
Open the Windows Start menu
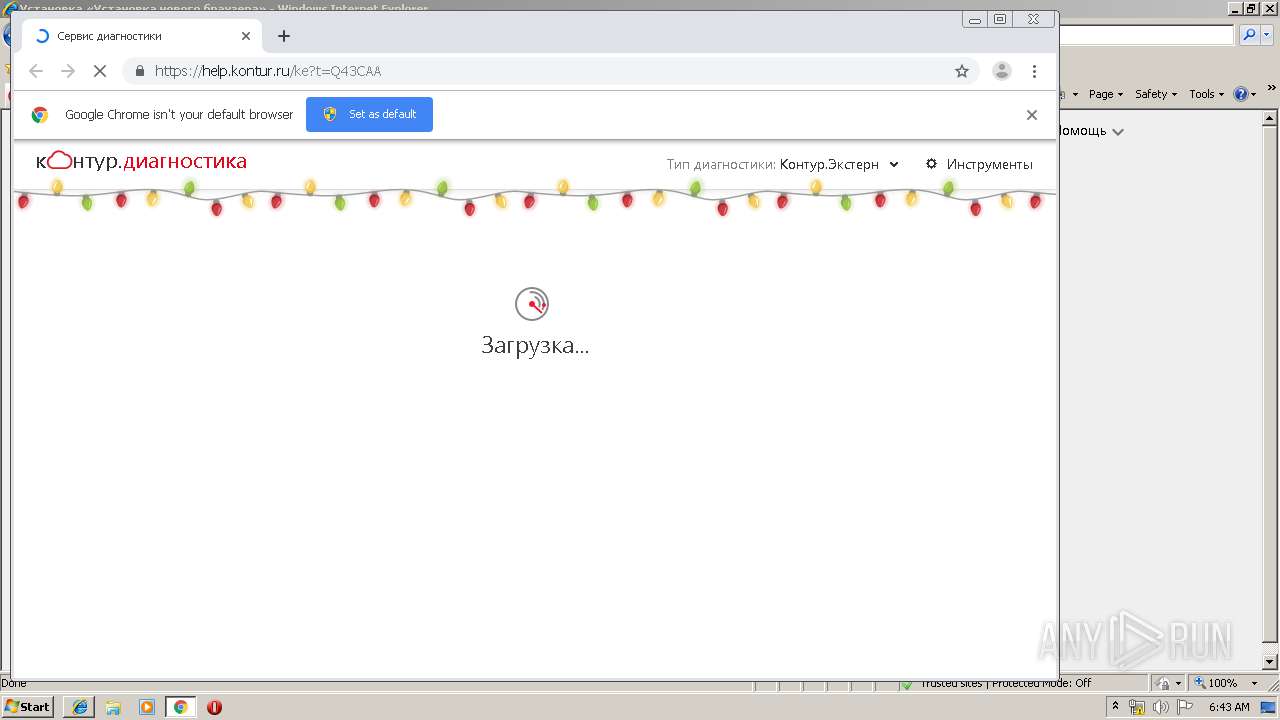pos(28,706)
